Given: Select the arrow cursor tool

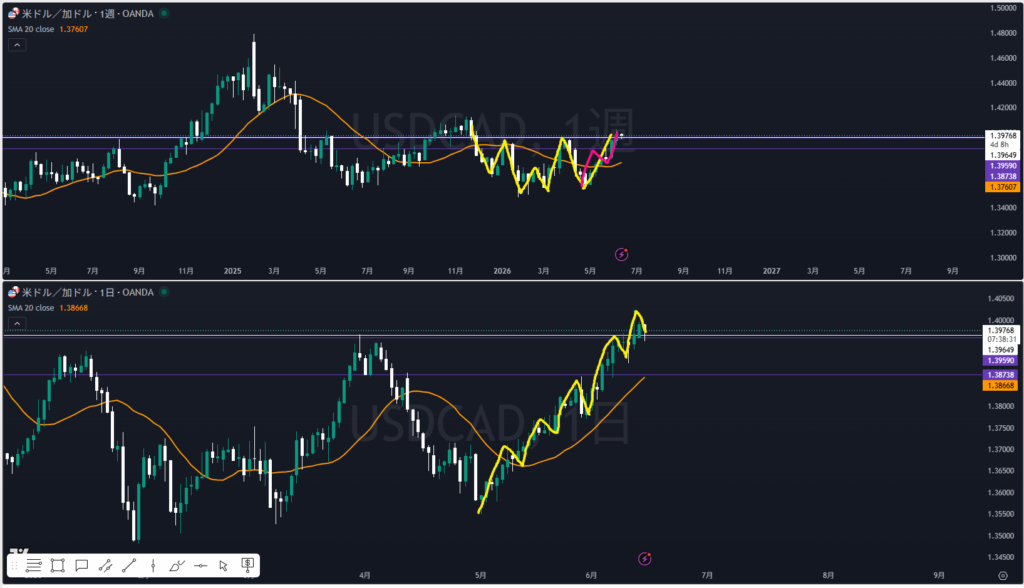Looking at the screenshot, I should pos(223,565).
